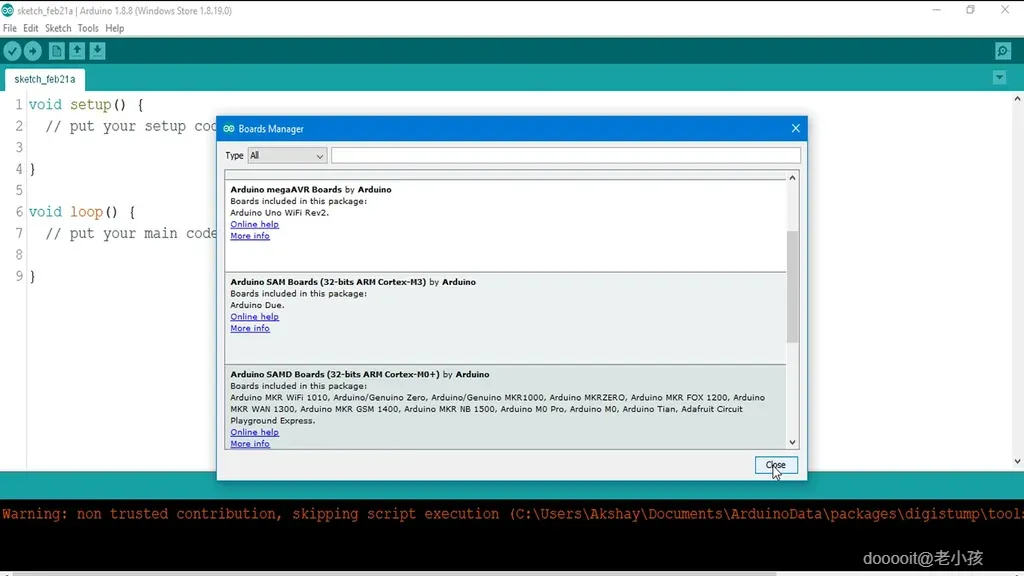Image resolution: width=1024 pixels, height=576 pixels.
Task: Create a new sketch with New icon
Action: (x=57, y=51)
